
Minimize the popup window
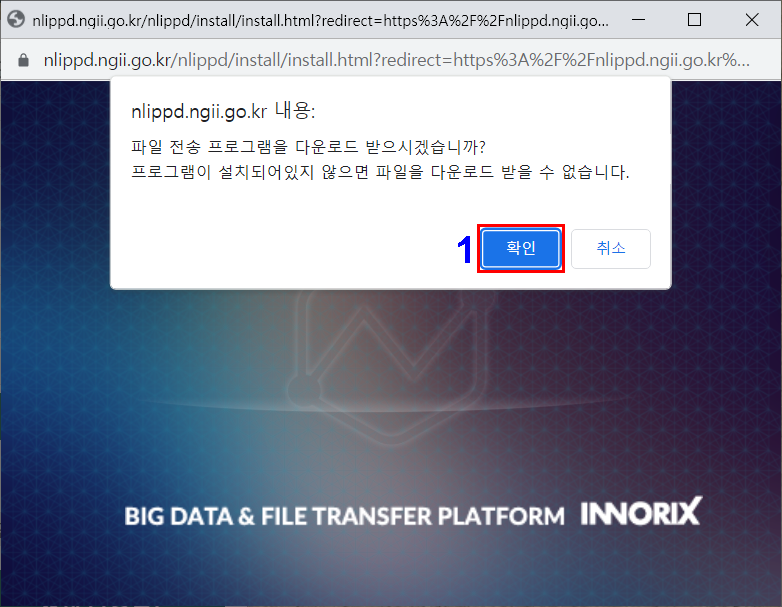coord(638,20)
